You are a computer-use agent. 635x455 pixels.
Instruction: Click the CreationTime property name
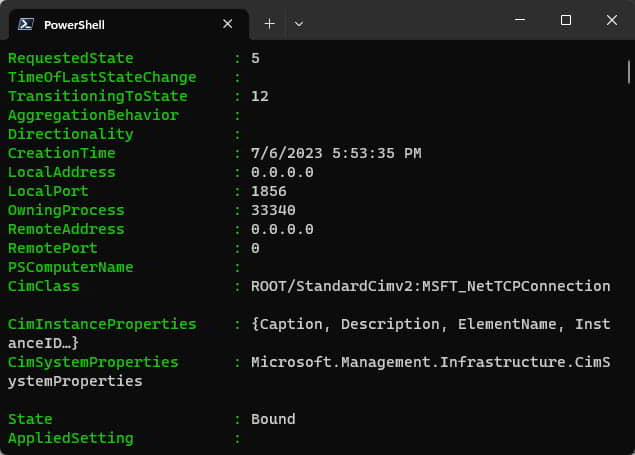[62, 153]
